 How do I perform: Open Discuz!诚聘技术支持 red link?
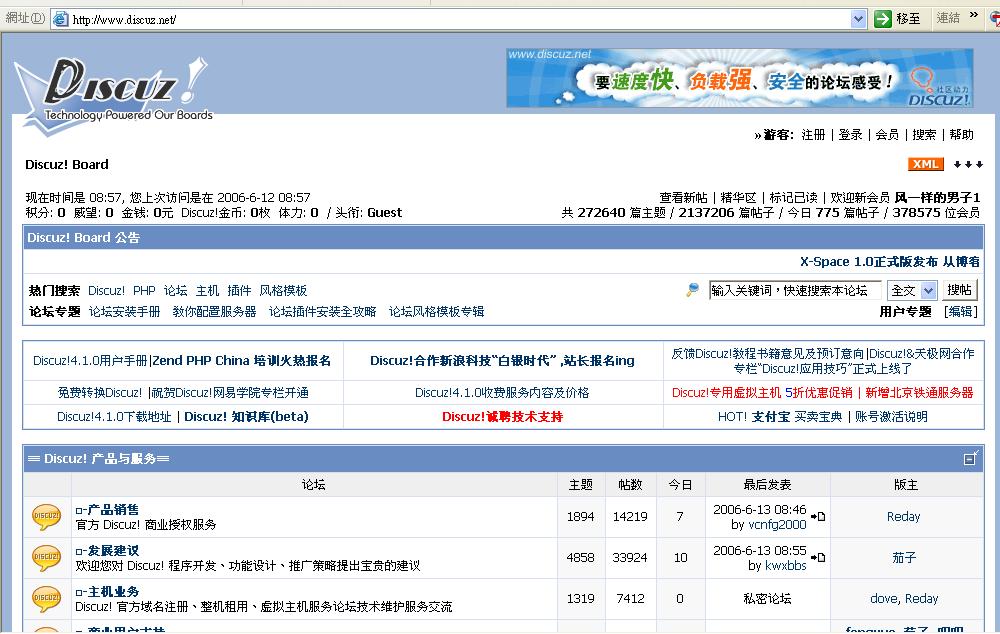click(503, 417)
